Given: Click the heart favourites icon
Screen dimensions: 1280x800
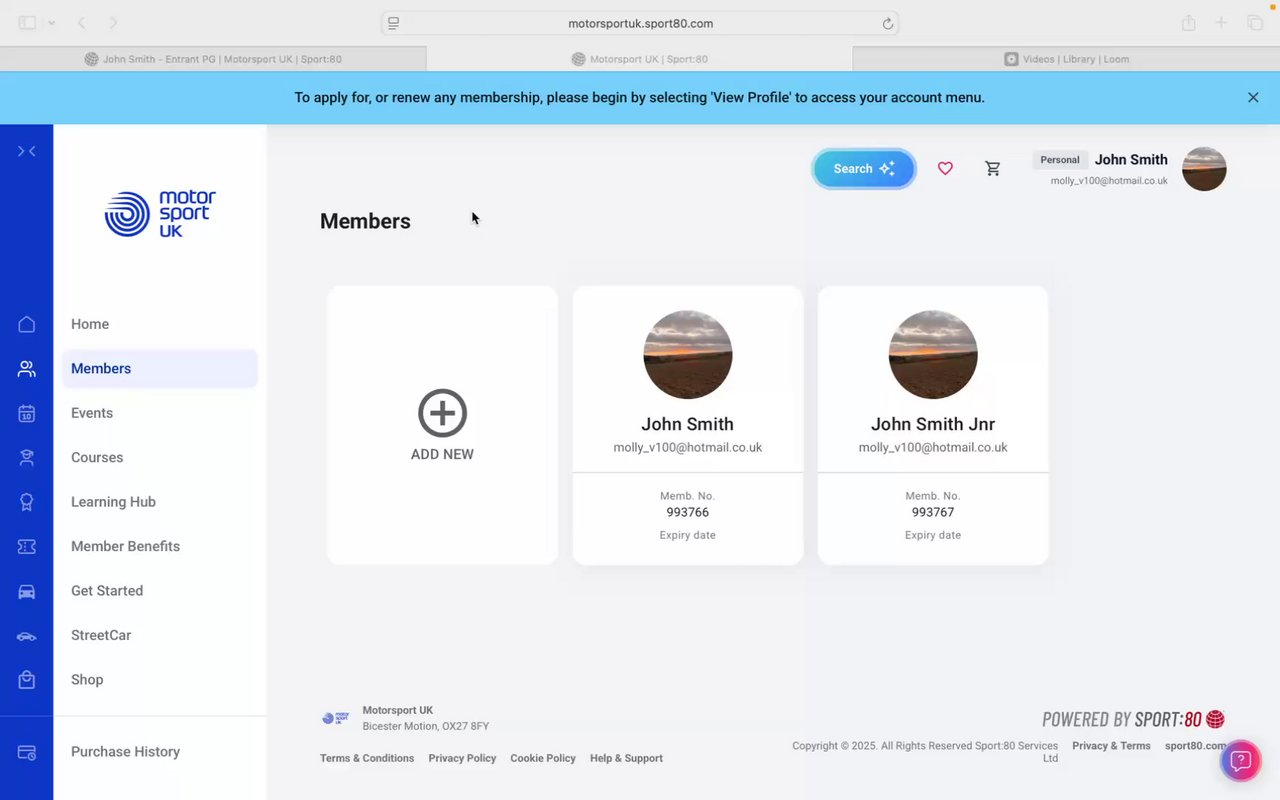Looking at the screenshot, I should (x=945, y=169).
